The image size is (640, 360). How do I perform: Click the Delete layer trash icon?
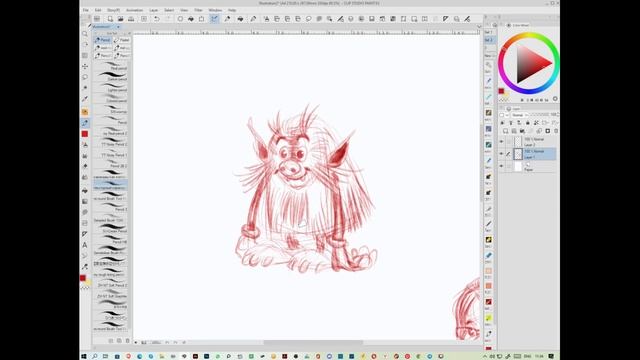click(556, 131)
